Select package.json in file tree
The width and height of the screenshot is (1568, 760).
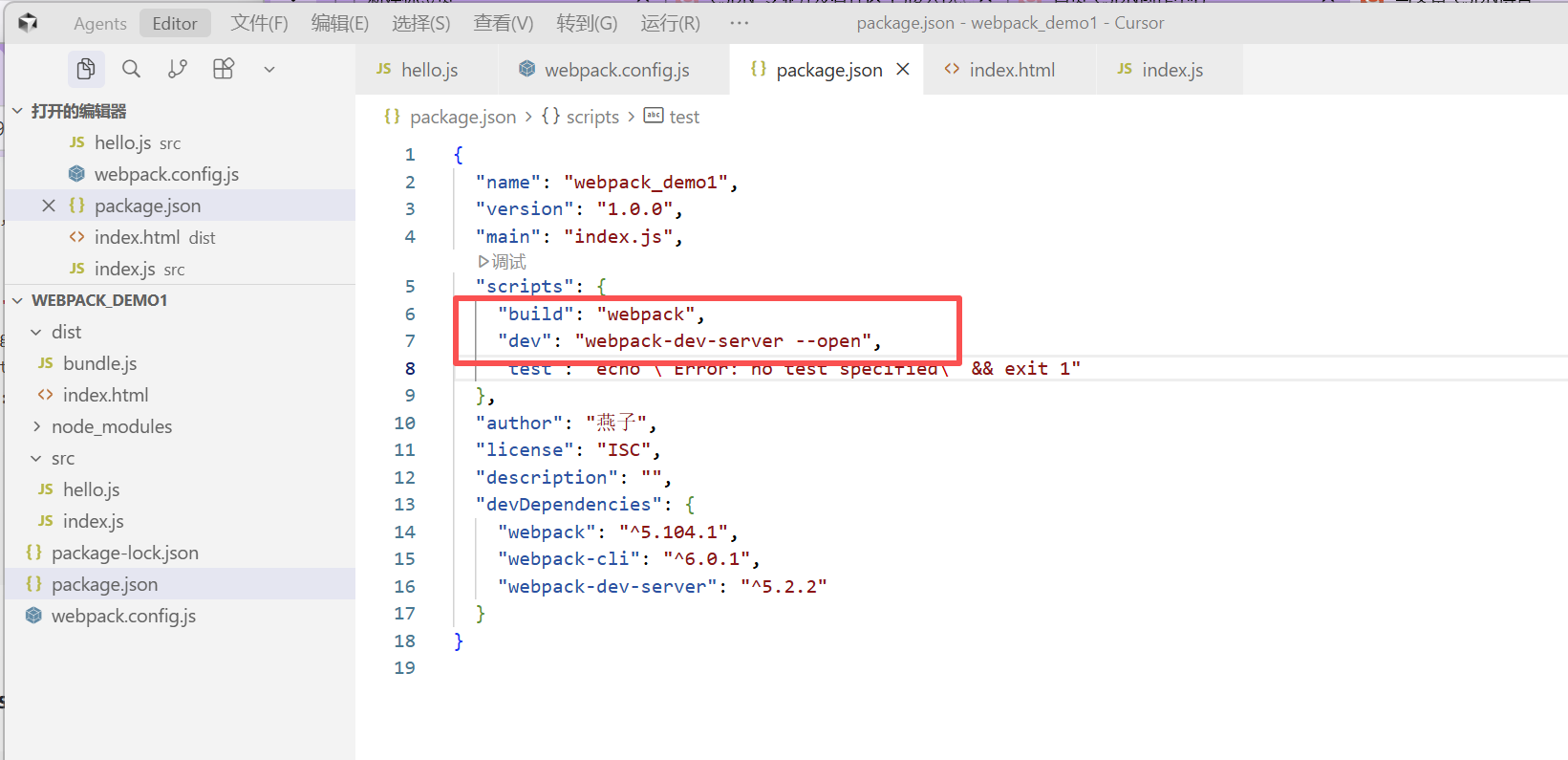tap(181, 584)
